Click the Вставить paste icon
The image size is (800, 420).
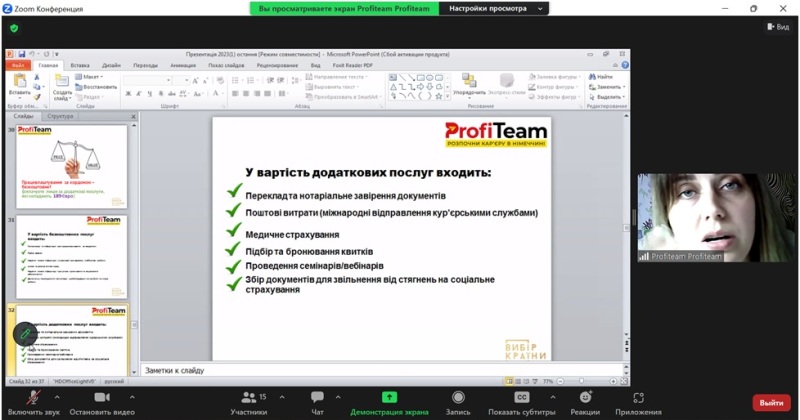tap(19, 82)
